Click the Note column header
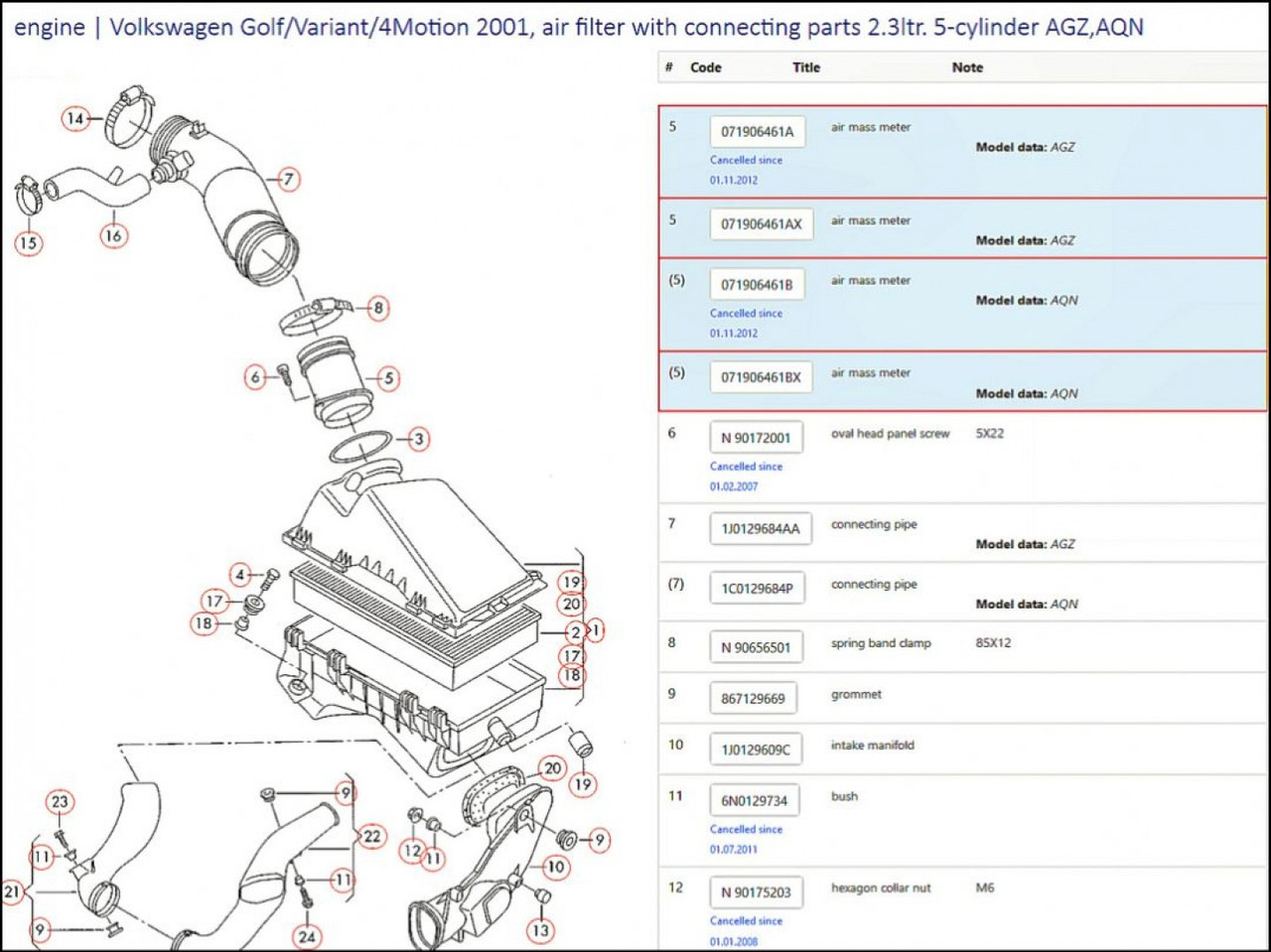Viewport: 1271px width, 952px height. (967, 68)
